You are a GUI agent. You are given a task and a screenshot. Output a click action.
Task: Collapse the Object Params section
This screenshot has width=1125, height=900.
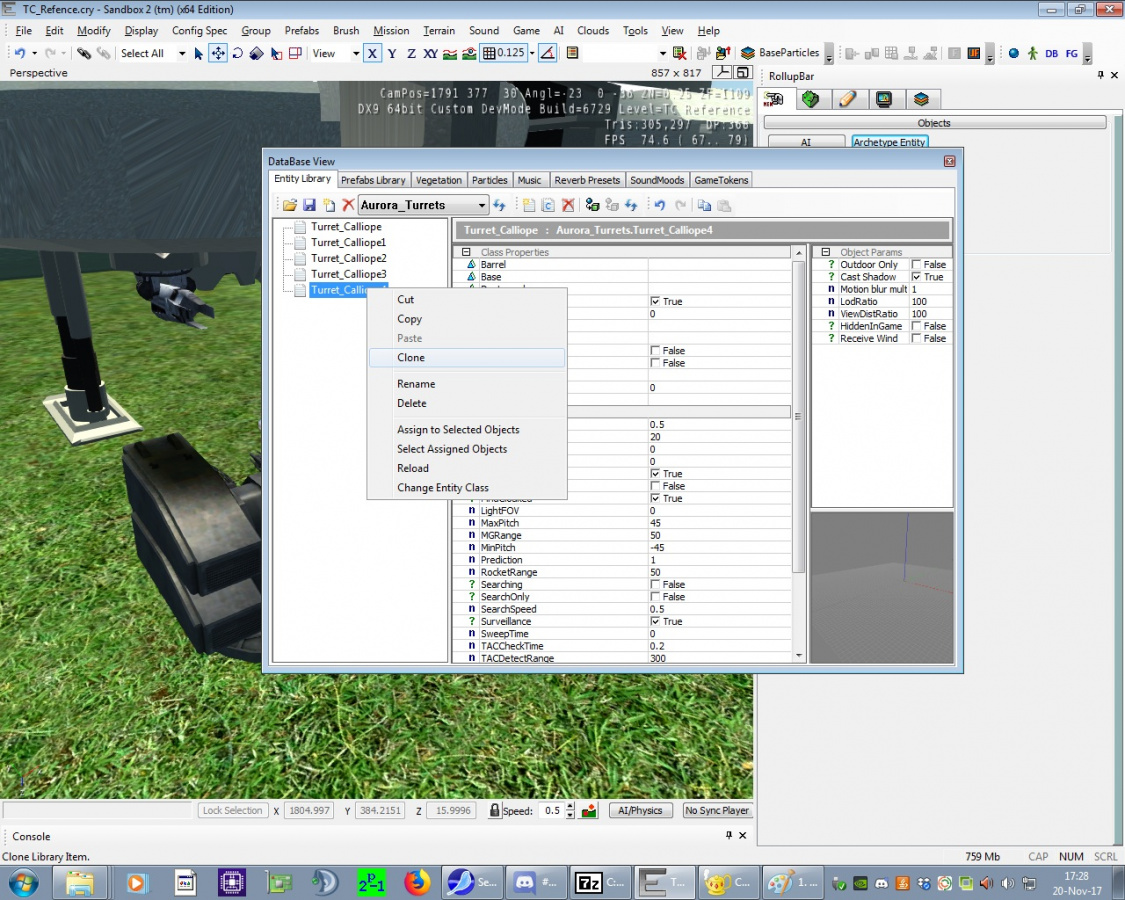coord(826,252)
